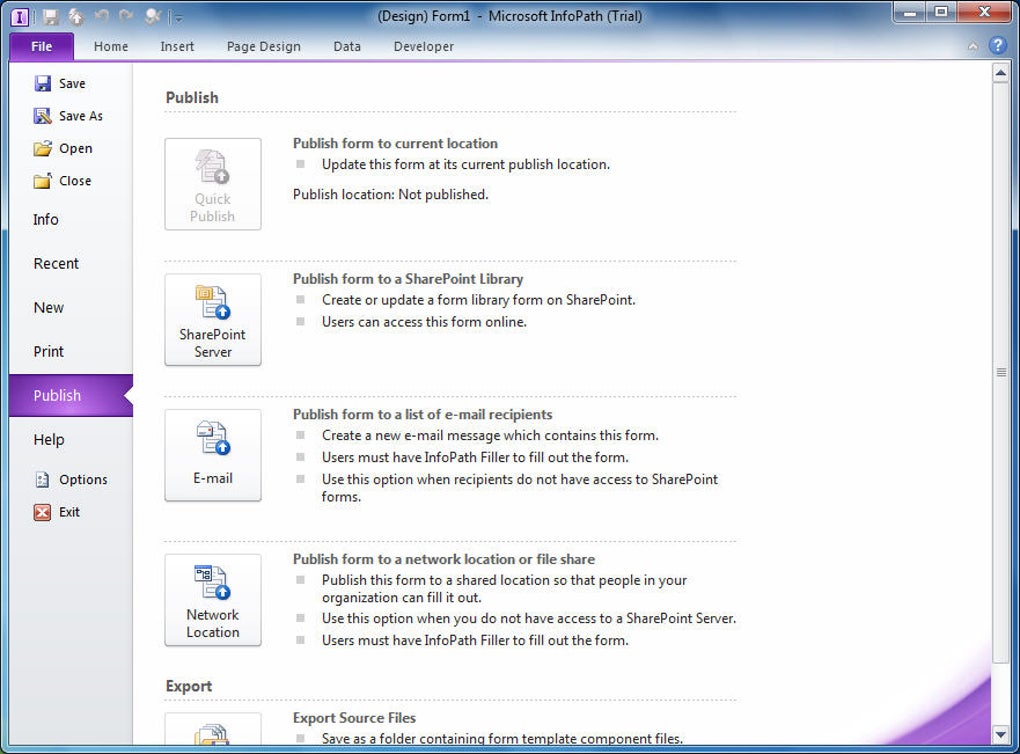The width and height of the screenshot is (1020, 754).
Task: Click the Quick Publish icon in Quick Access Toolbar
Action: pyautogui.click(x=75, y=17)
